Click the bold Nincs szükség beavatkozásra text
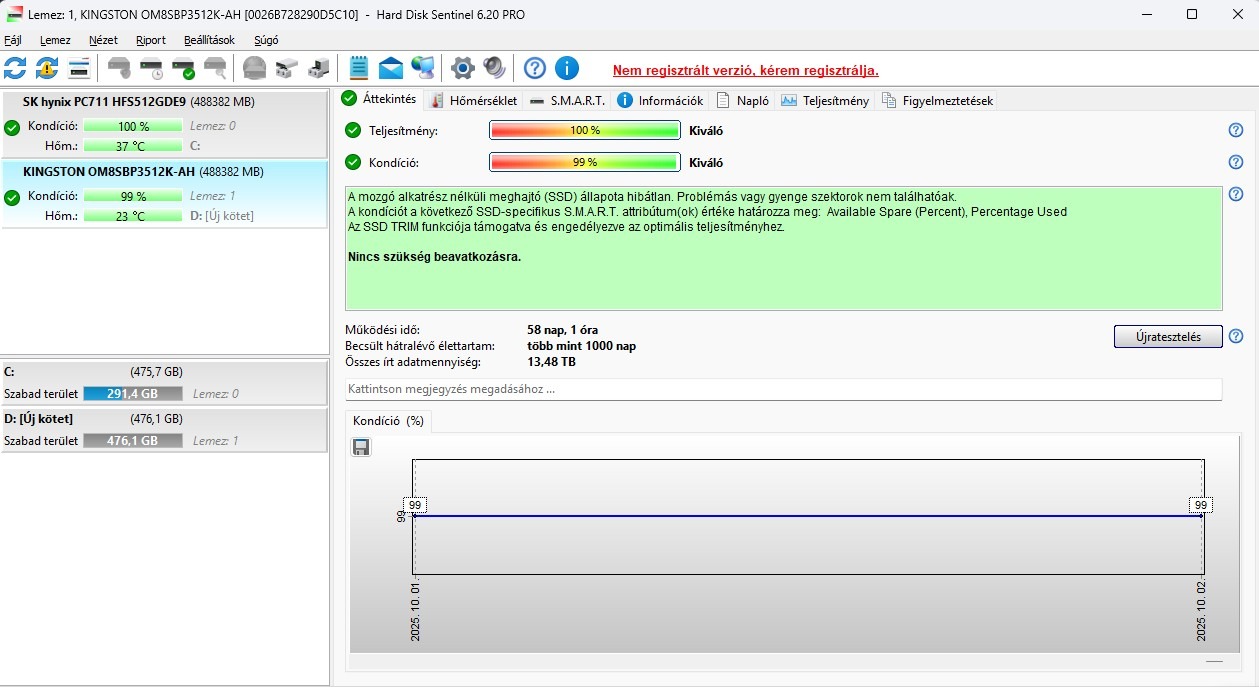 tap(434, 257)
